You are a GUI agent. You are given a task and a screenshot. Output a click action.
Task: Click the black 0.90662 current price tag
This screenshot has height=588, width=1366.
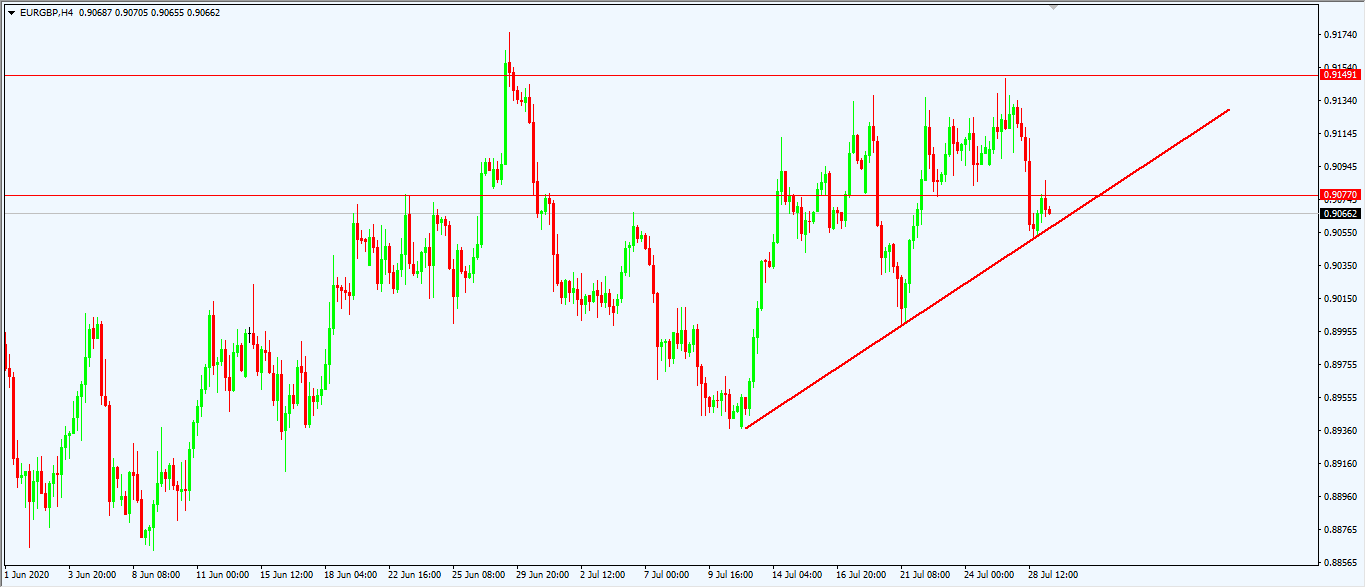click(x=1340, y=213)
